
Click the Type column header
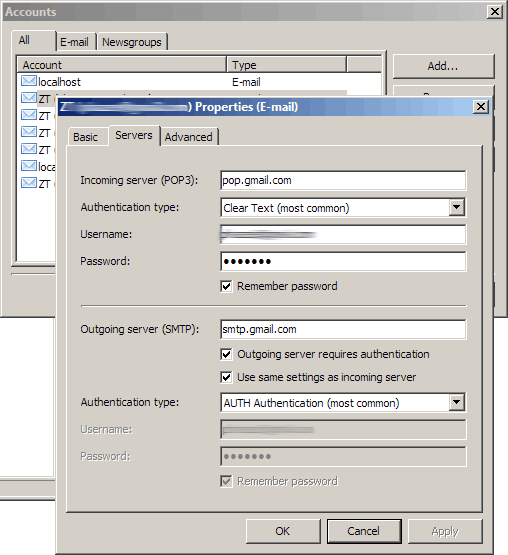pyautogui.click(x=286, y=65)
